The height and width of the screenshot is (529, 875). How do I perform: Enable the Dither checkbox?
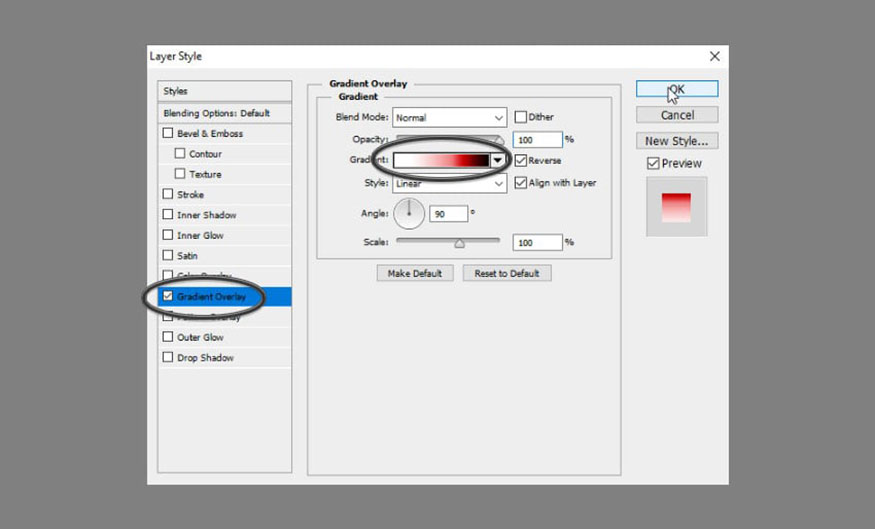coord(521,117)
